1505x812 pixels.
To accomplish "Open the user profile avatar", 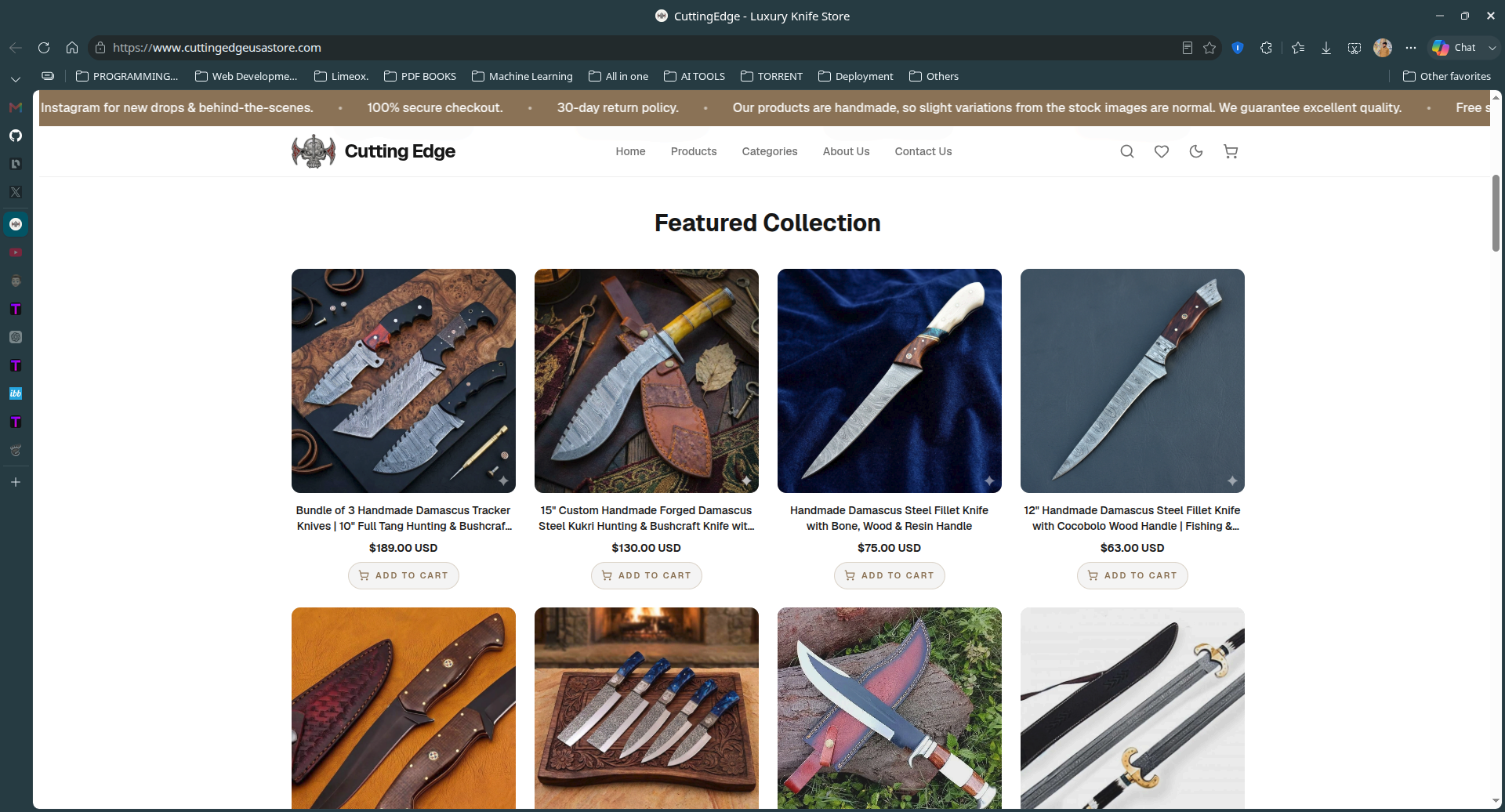I will tap(1383, 48).
